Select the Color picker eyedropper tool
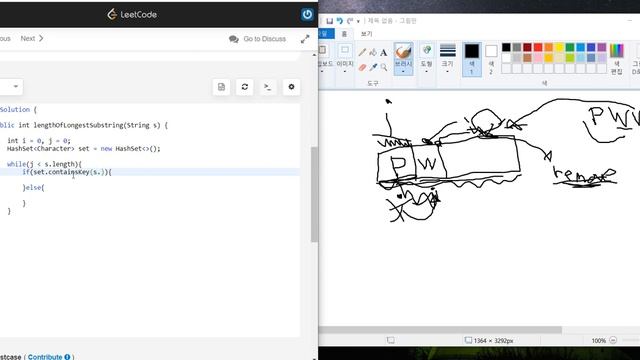Image resolution: width=640 pixels, height=360 pixels. click(x=373, y=67)
